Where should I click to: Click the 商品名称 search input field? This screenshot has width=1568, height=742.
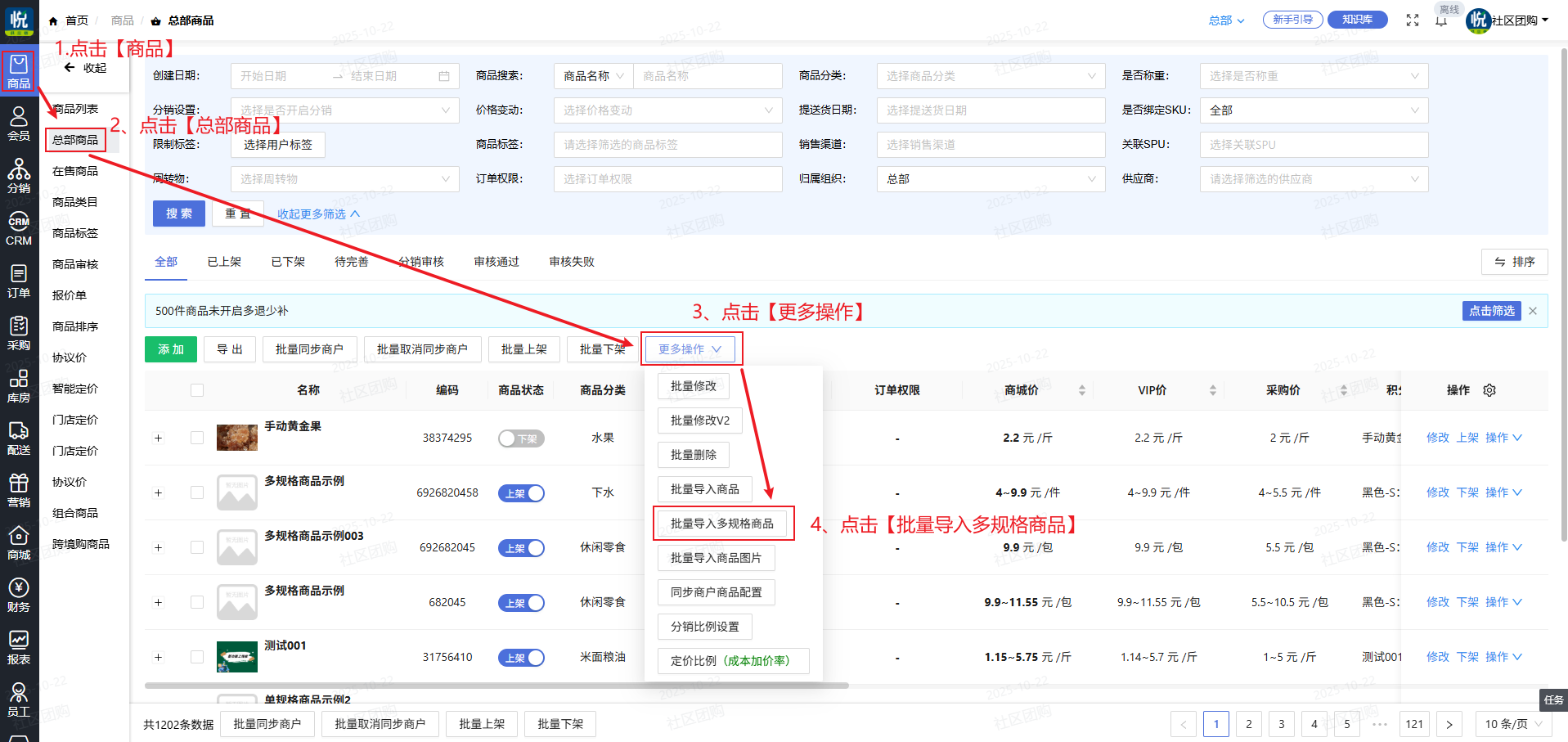(x=707, y=76)
